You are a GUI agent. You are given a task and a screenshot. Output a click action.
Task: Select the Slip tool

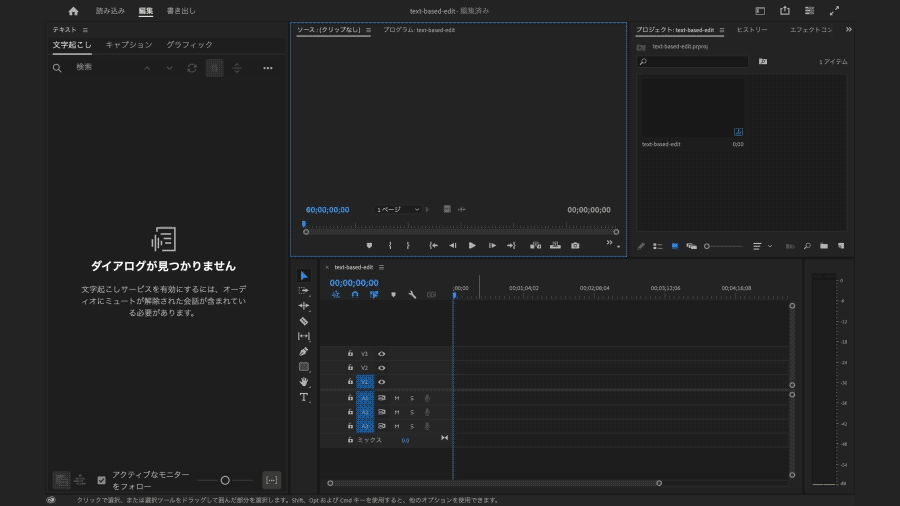304,336
